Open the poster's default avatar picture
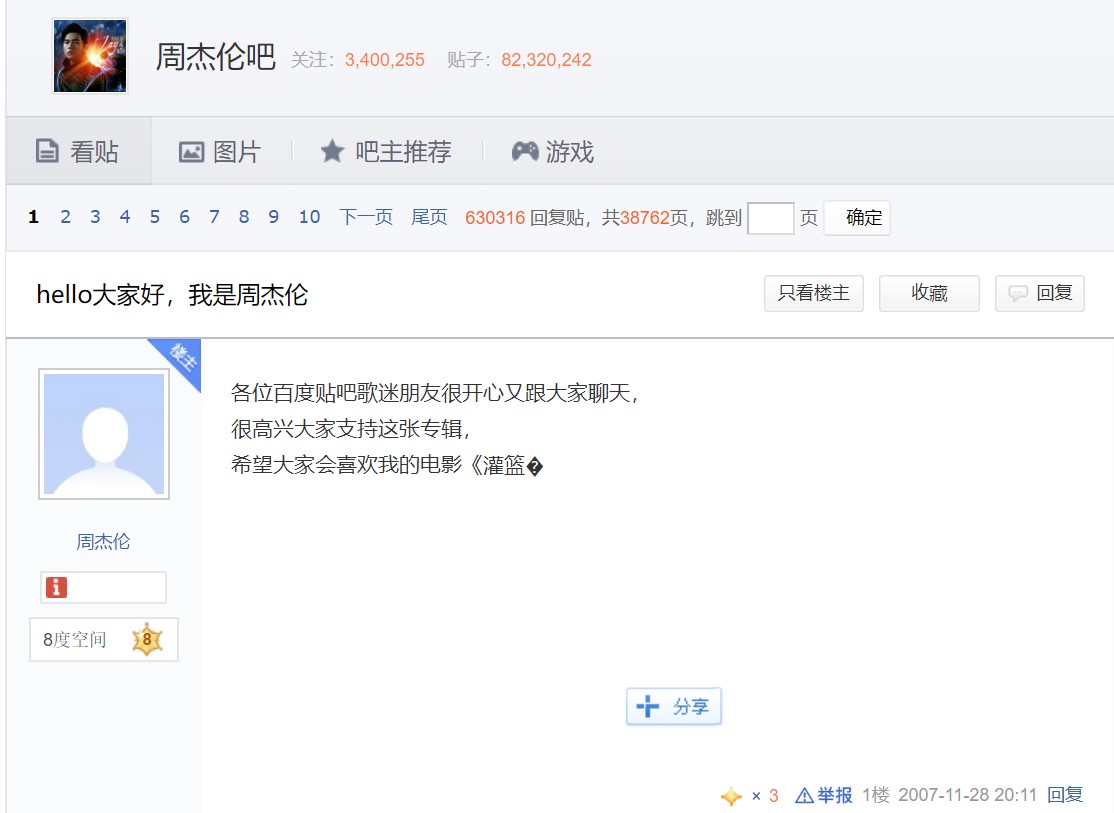The height and width of the screenshot is (813, 1114). (x=104, y=434)
